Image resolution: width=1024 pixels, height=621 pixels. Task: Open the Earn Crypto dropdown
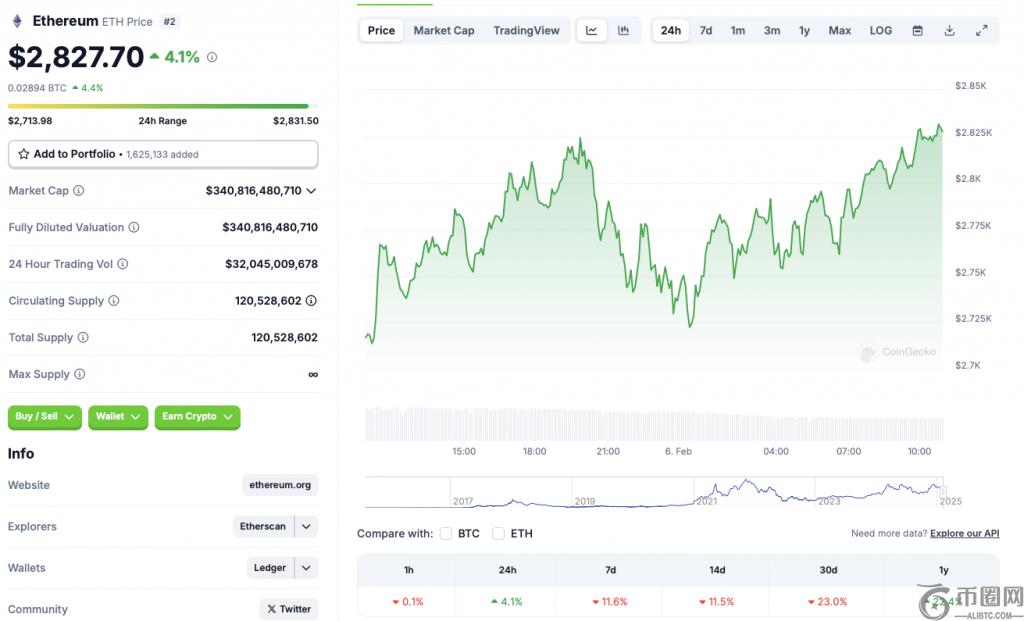click(197, 417)
